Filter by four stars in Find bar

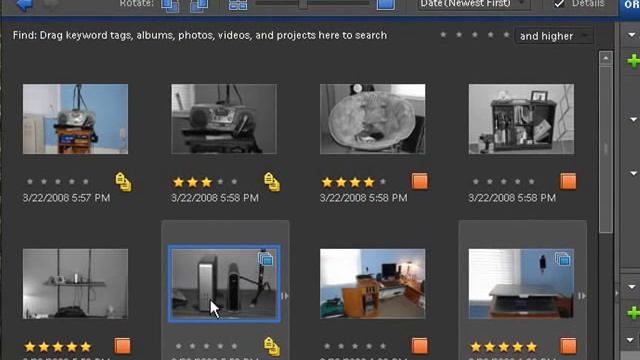pos(491,35)
